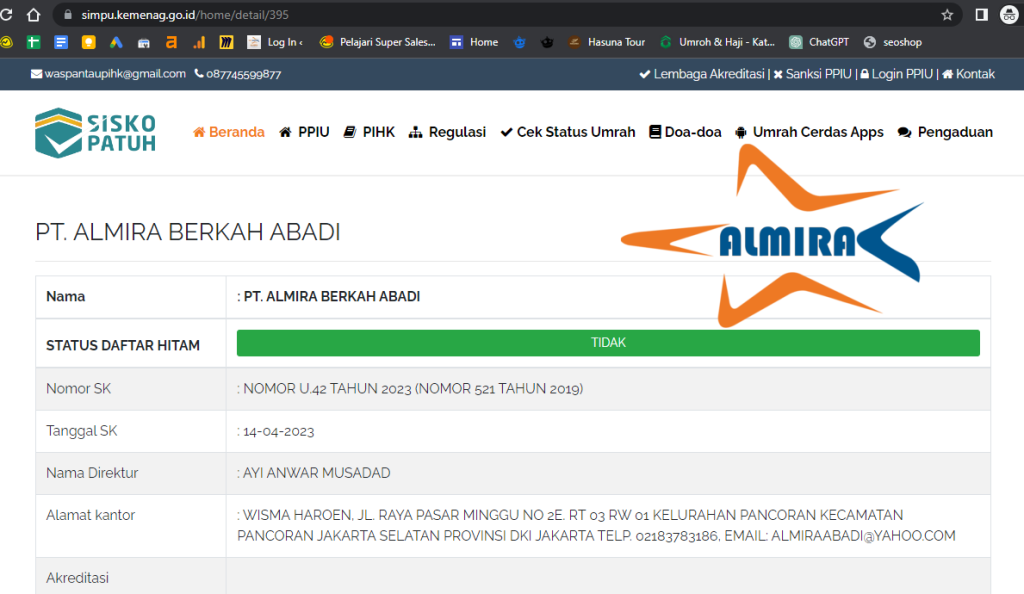Open the PPIU menu item
This screenshot has width=1024, height=594.
304,132
